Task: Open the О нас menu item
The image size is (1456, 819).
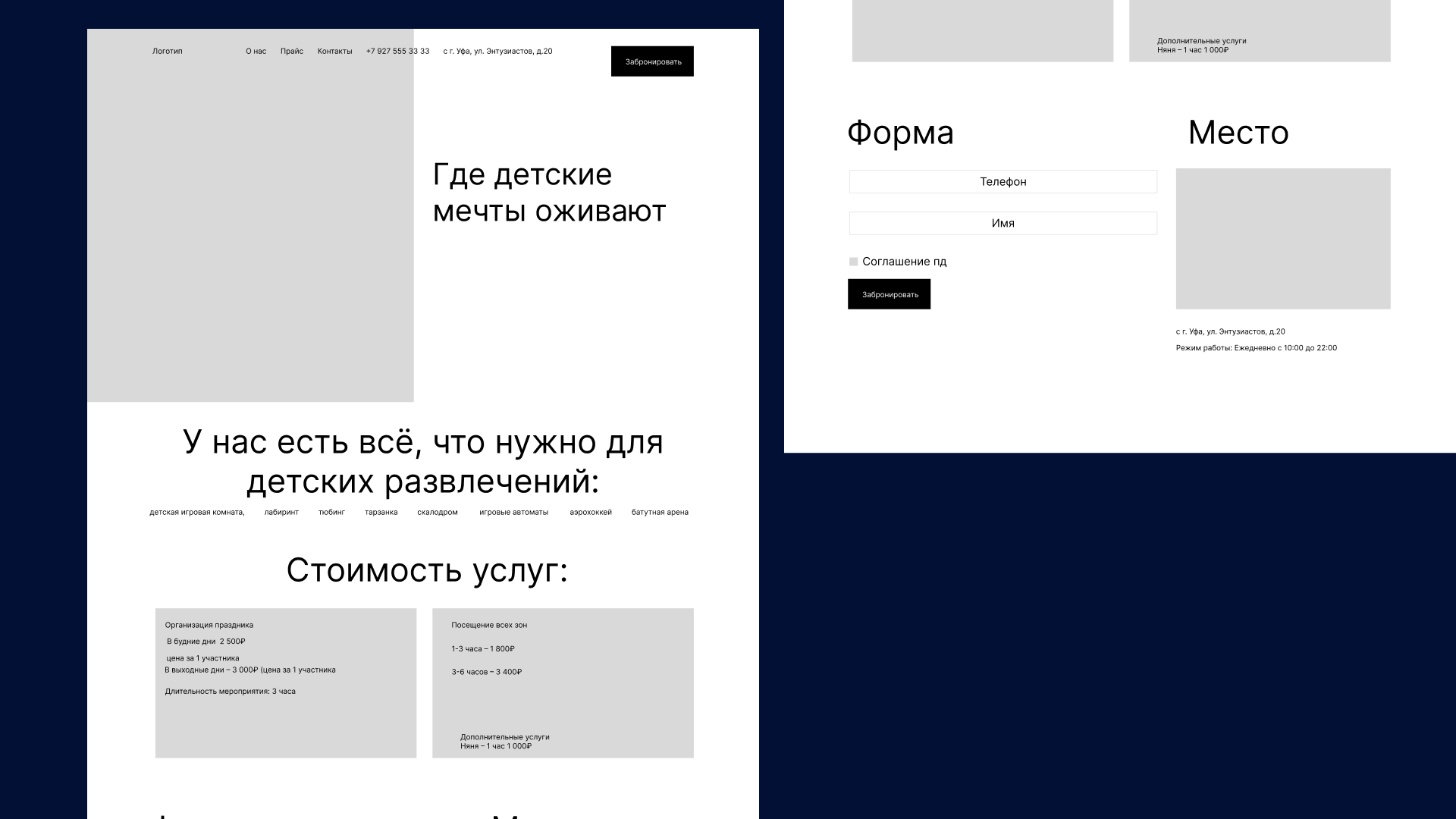Action: [256, 52]
